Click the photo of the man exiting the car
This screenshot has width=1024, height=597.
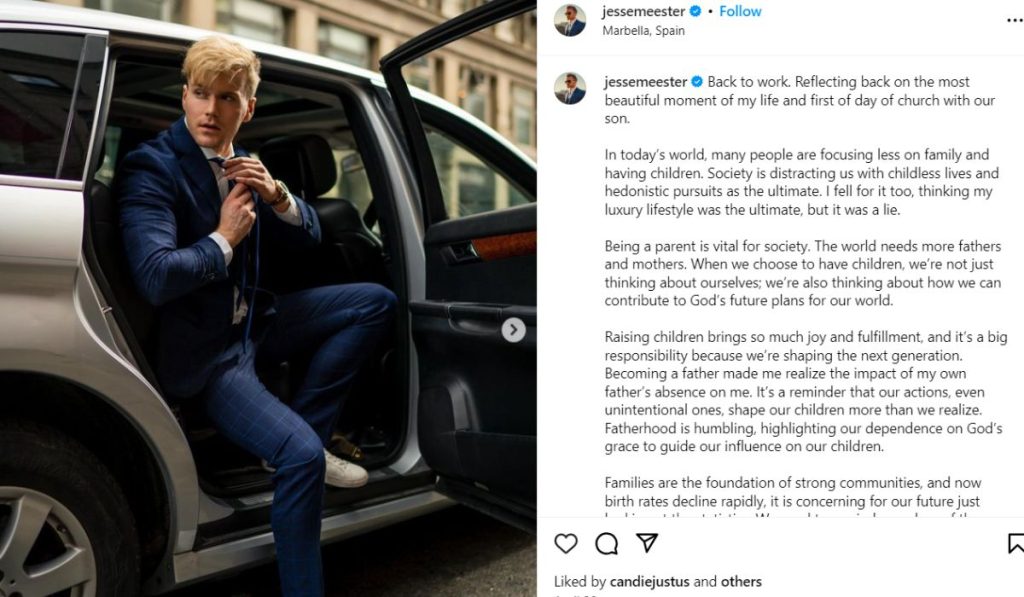[x=268, y=298]
